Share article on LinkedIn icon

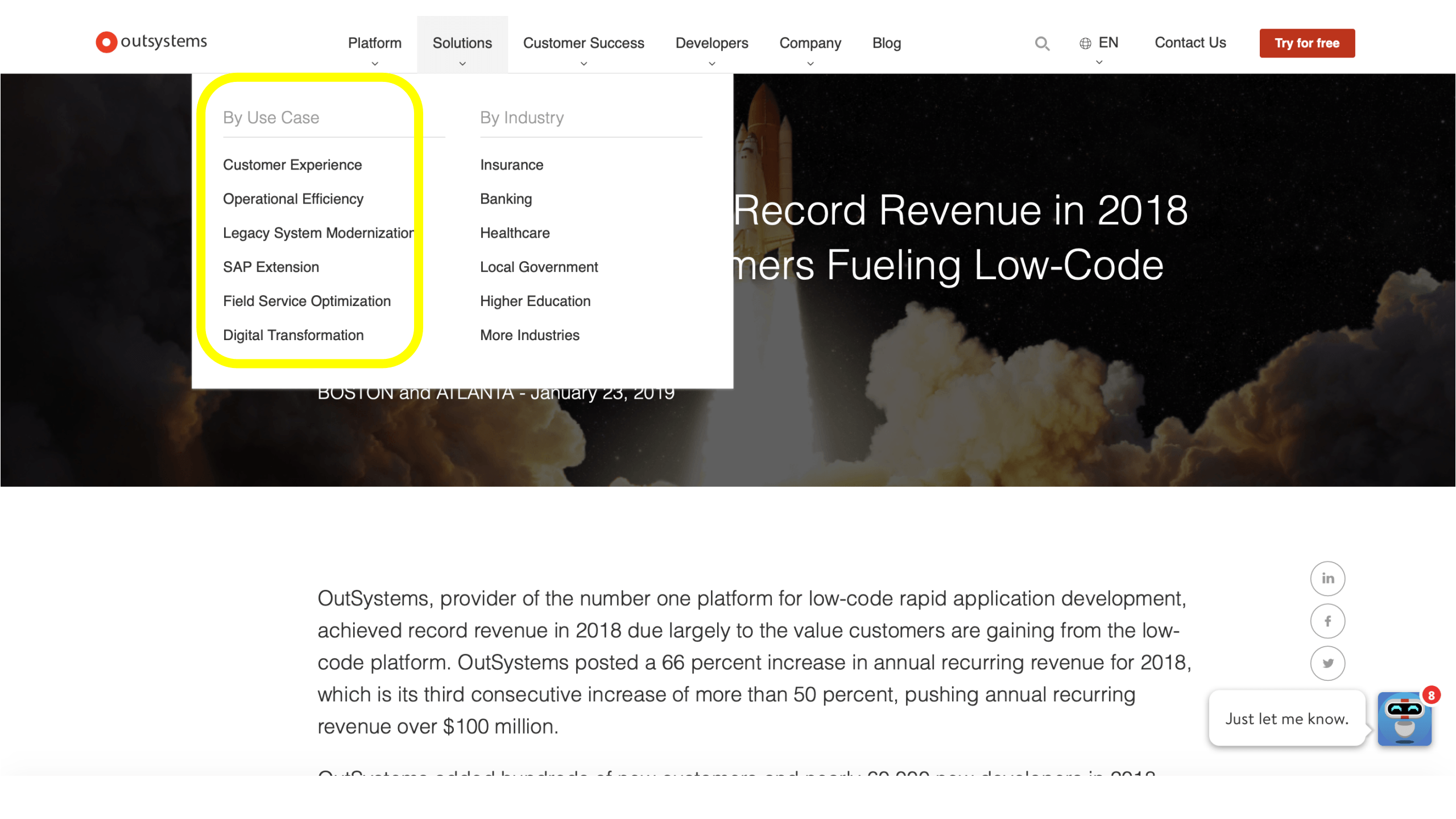pos(1327,578)
